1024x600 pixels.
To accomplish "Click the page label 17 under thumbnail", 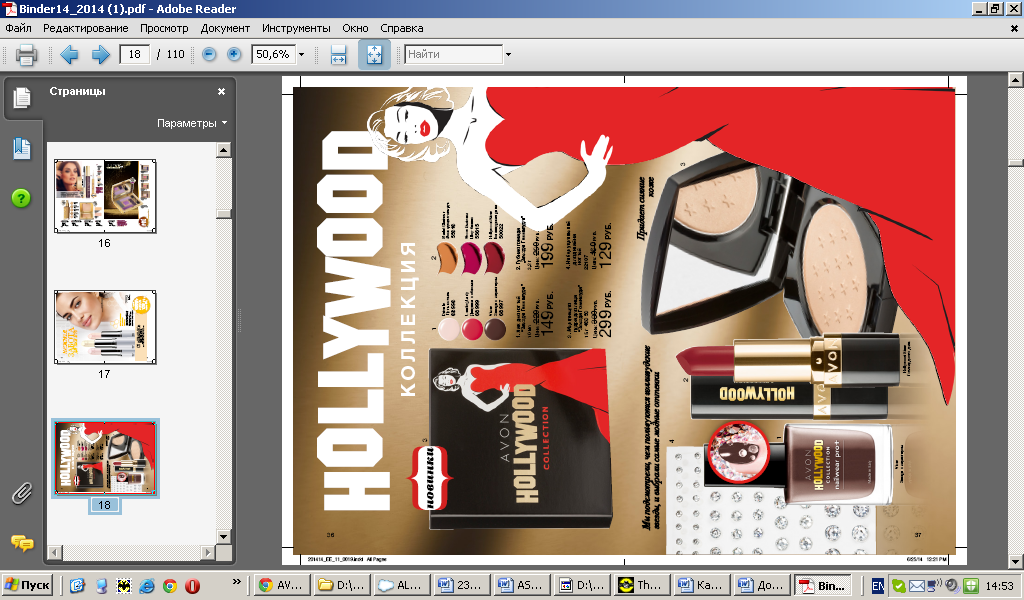I will (104, 374).
